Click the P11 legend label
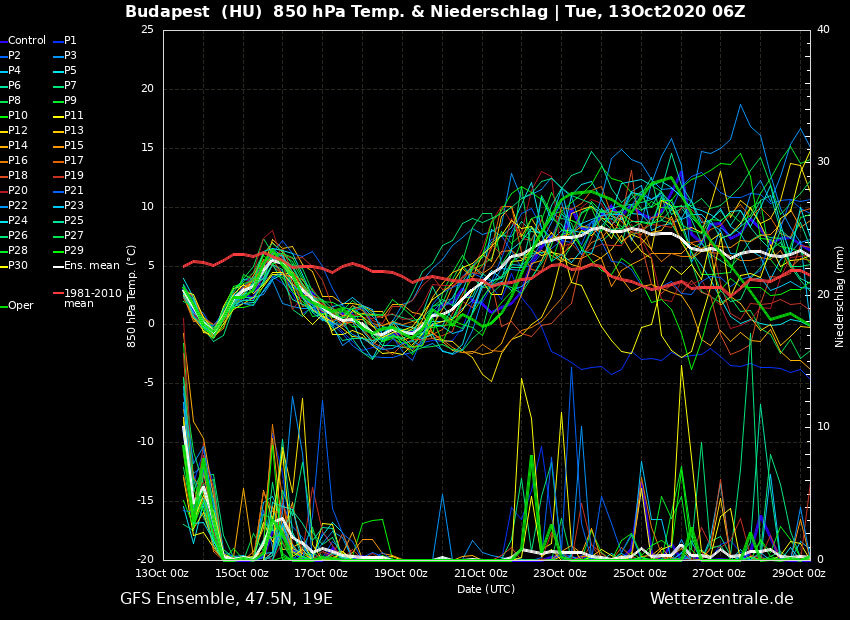The width and height of the screenshot is (850, 620). [74, 116]
